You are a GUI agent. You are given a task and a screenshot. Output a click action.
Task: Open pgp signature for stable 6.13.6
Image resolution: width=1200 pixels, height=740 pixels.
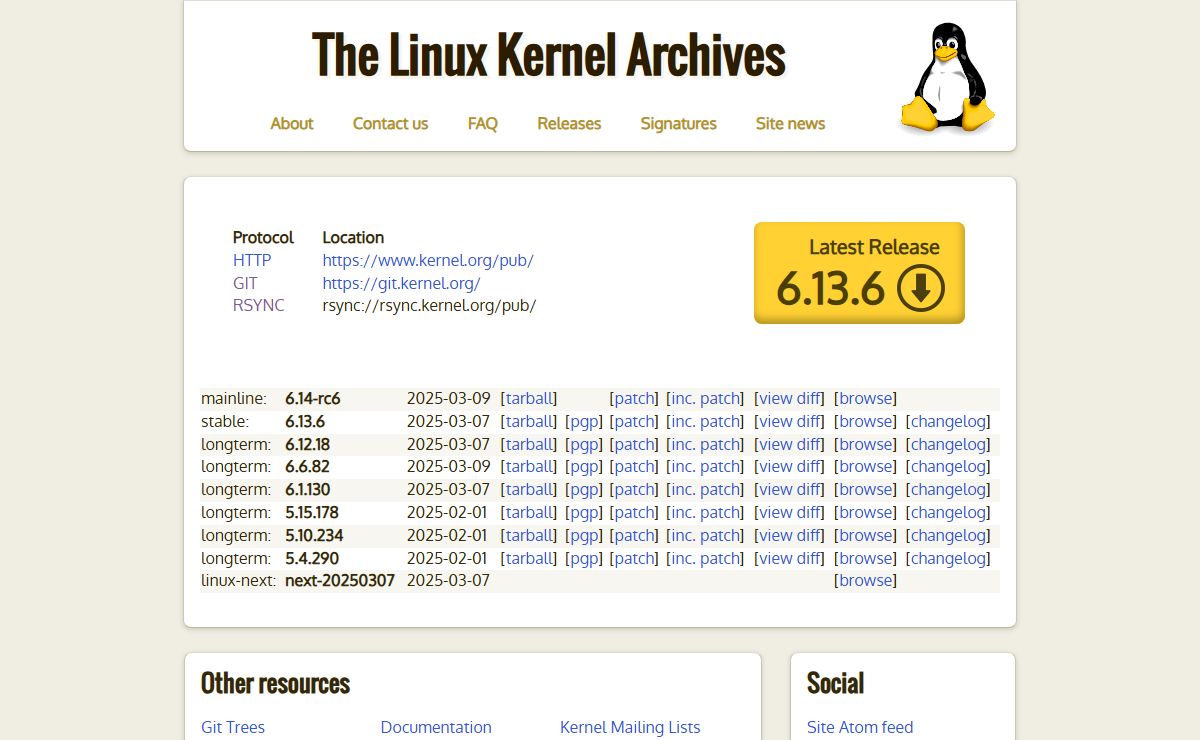(584, 421)
